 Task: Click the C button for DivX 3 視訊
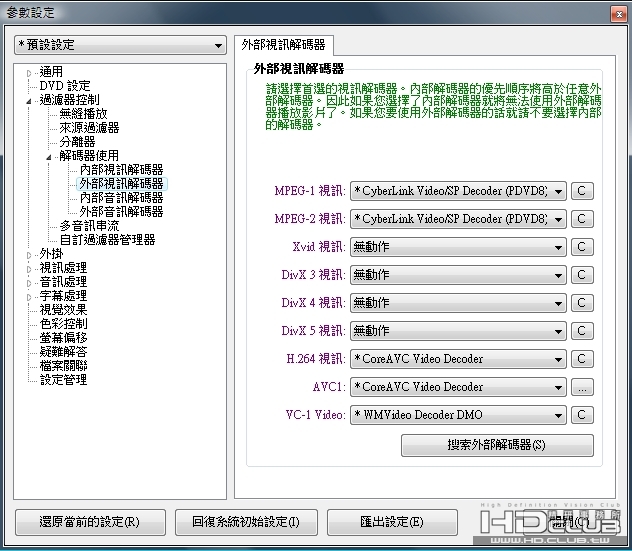pos(582,275)
